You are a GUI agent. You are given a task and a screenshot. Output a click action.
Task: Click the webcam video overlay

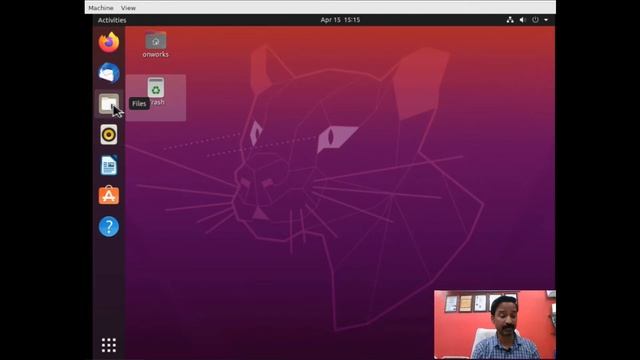pos(495,324)
